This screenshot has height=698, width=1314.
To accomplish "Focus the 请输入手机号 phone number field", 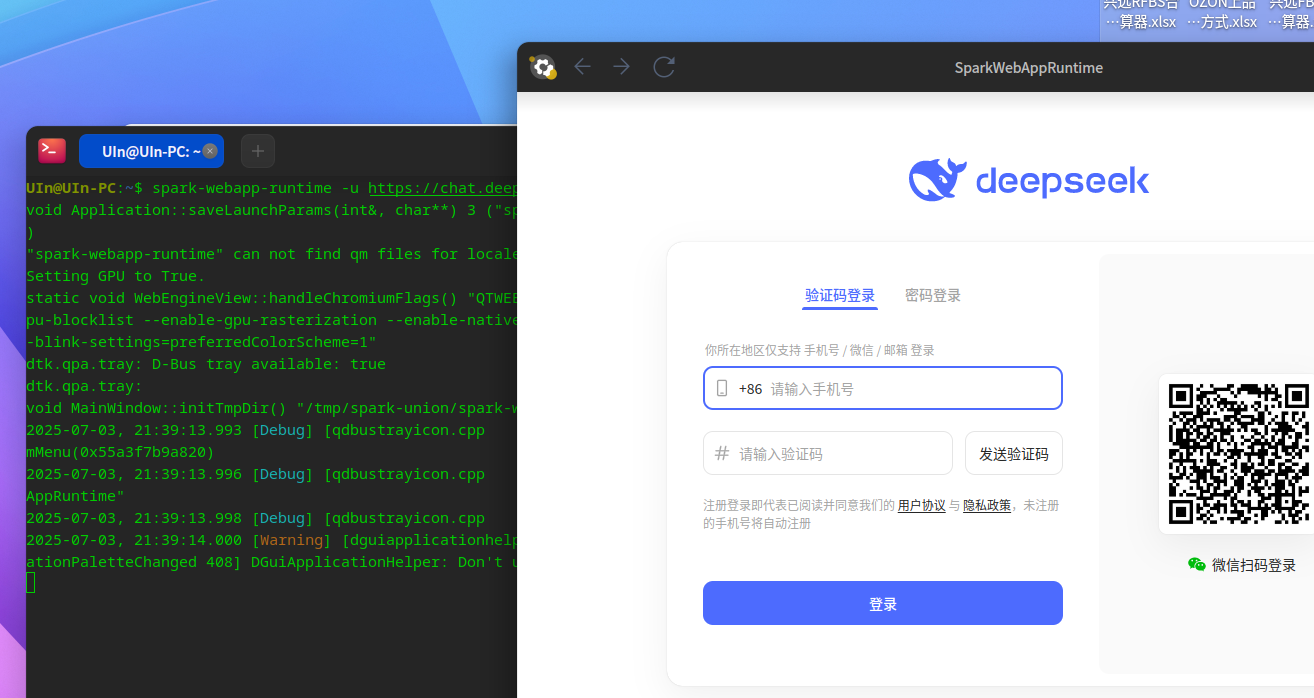I will (x=883, y=389).
